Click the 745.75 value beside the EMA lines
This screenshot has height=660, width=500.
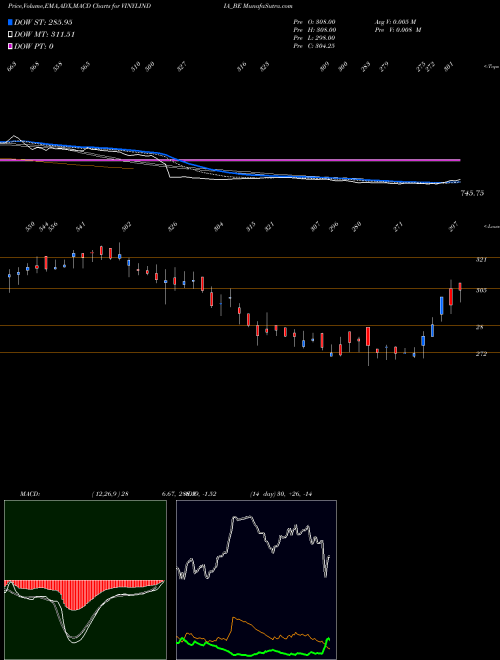point(472,193)
